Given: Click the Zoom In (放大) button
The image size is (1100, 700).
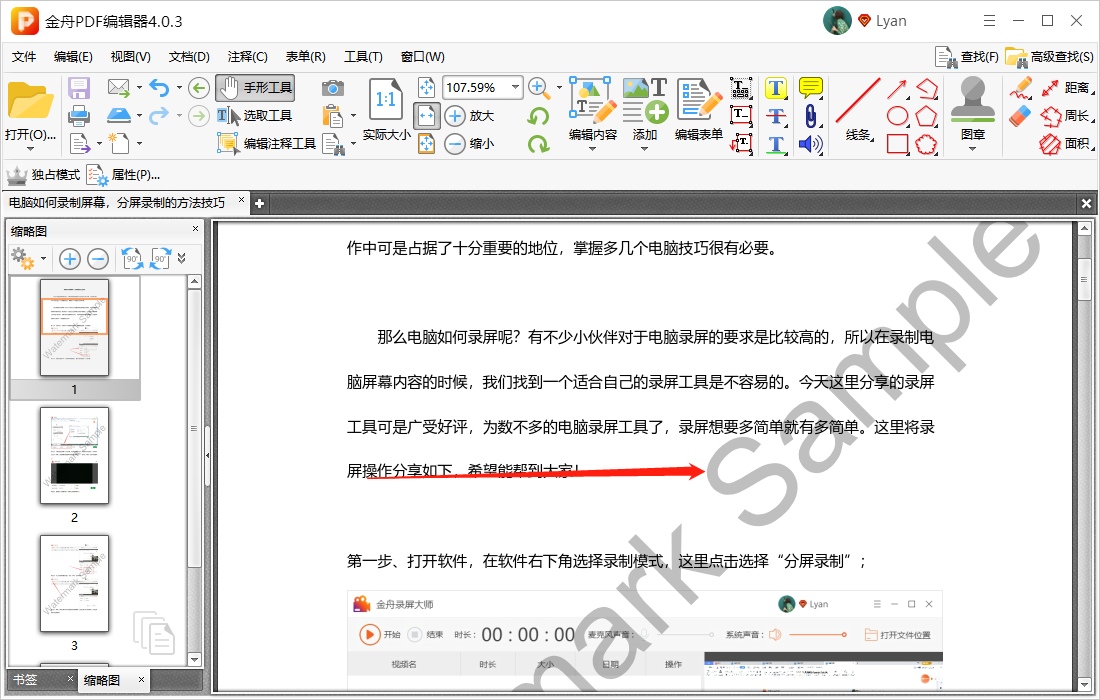Looking at the screenshot, I should coord(470,116).
